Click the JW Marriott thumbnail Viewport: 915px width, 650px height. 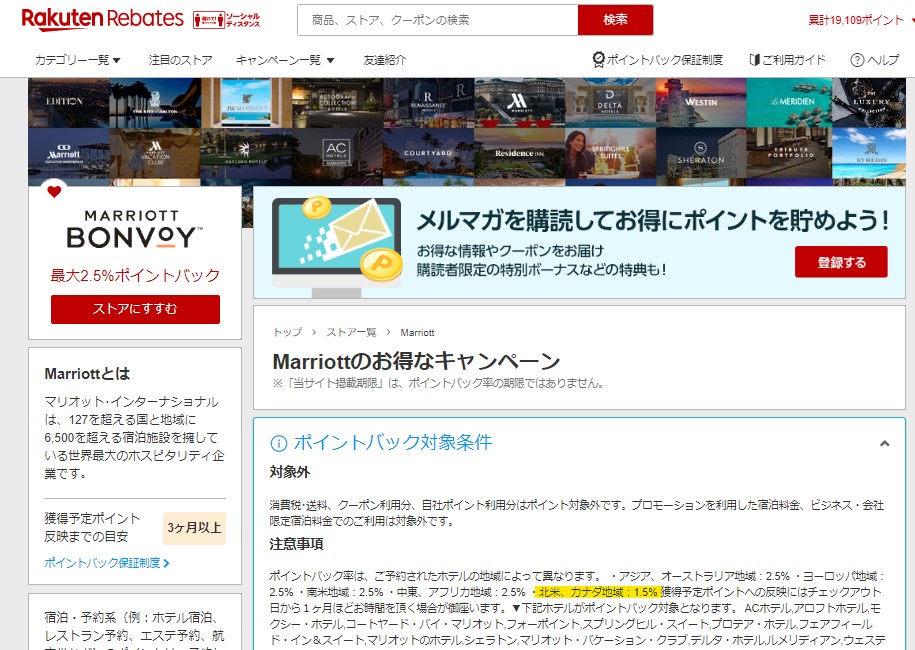(246, 103)
